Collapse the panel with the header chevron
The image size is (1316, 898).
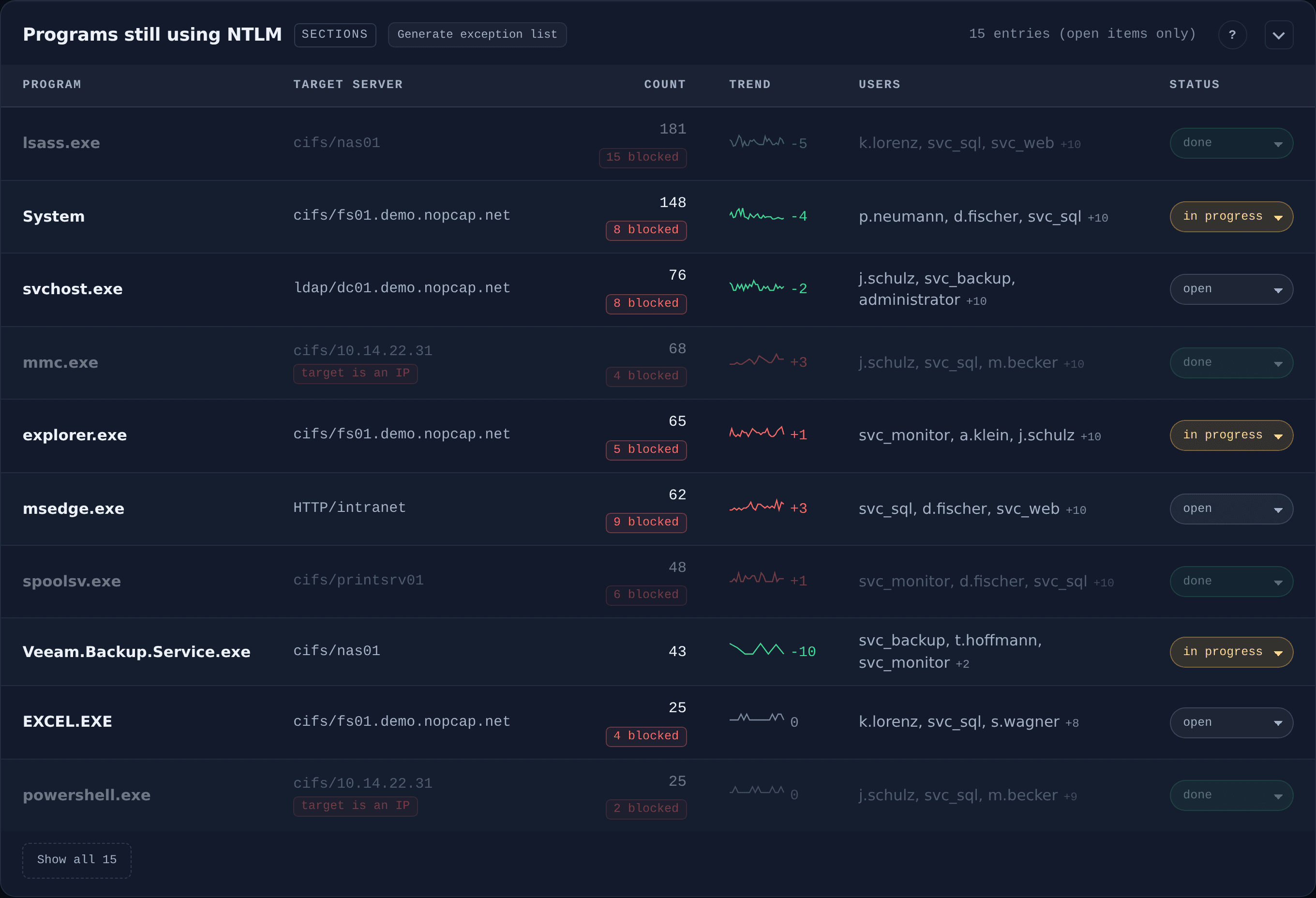click(x=1279, y=34)
